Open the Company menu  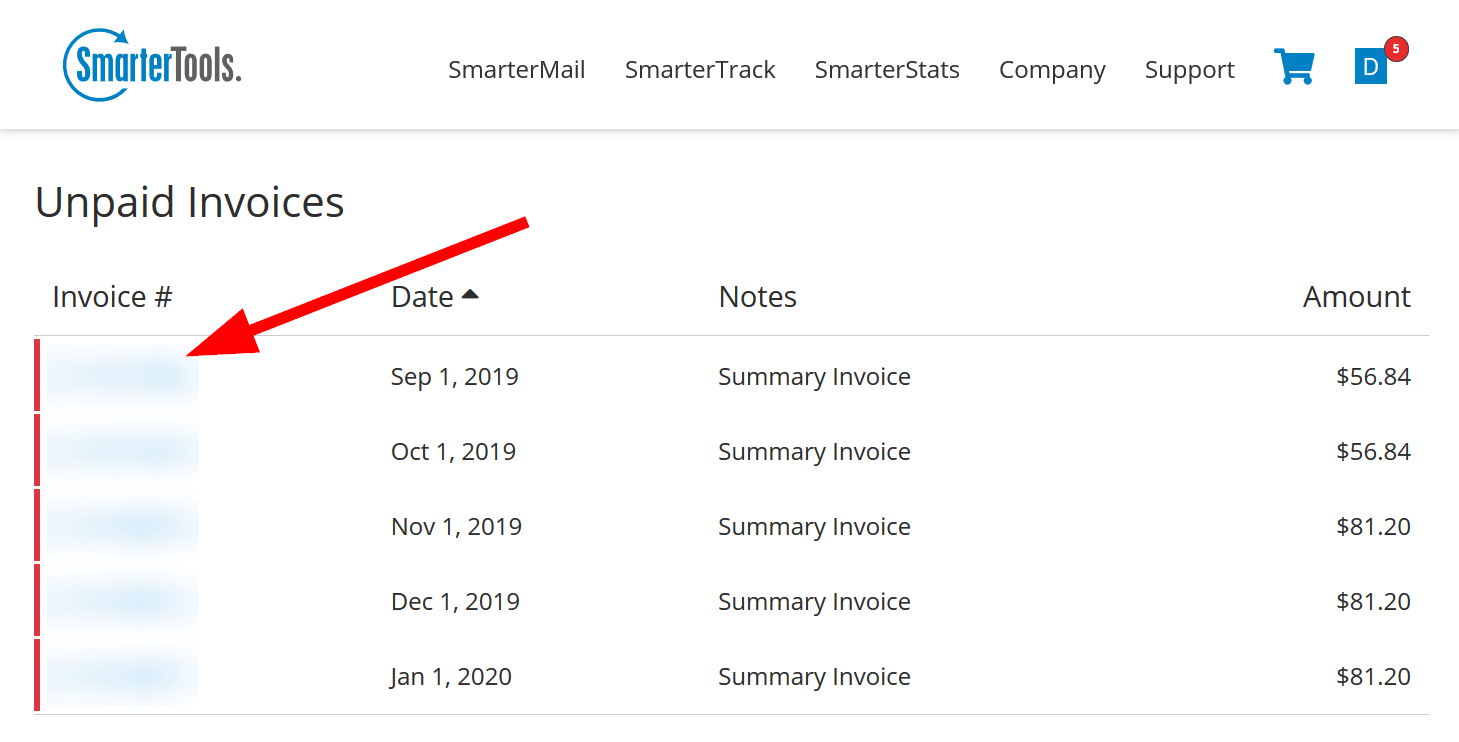coord(1052,70)
